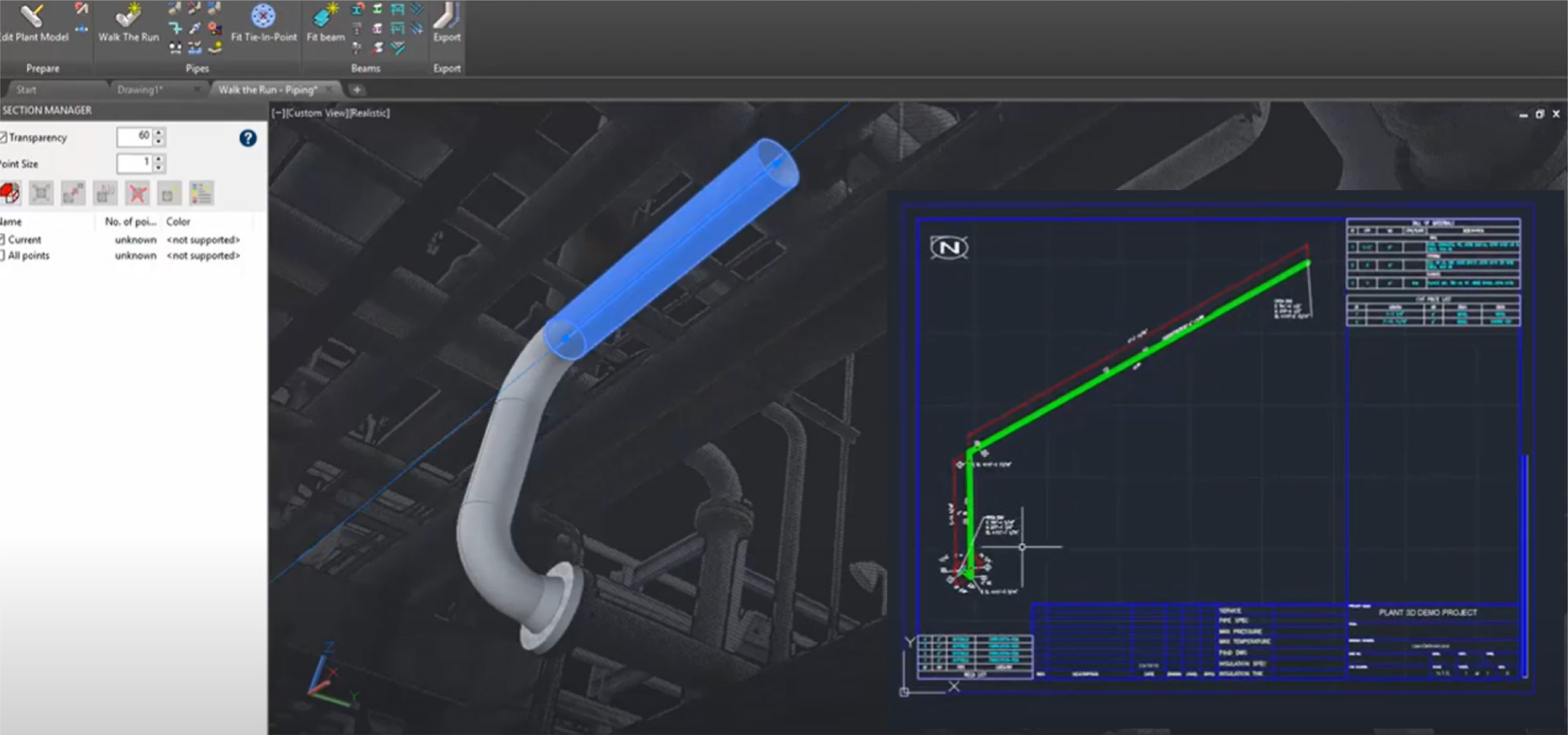Select the teal bent pipe icon in Pipes
Screen dimensions: 1568x735
pyautogui.click(x=175, y=28)
